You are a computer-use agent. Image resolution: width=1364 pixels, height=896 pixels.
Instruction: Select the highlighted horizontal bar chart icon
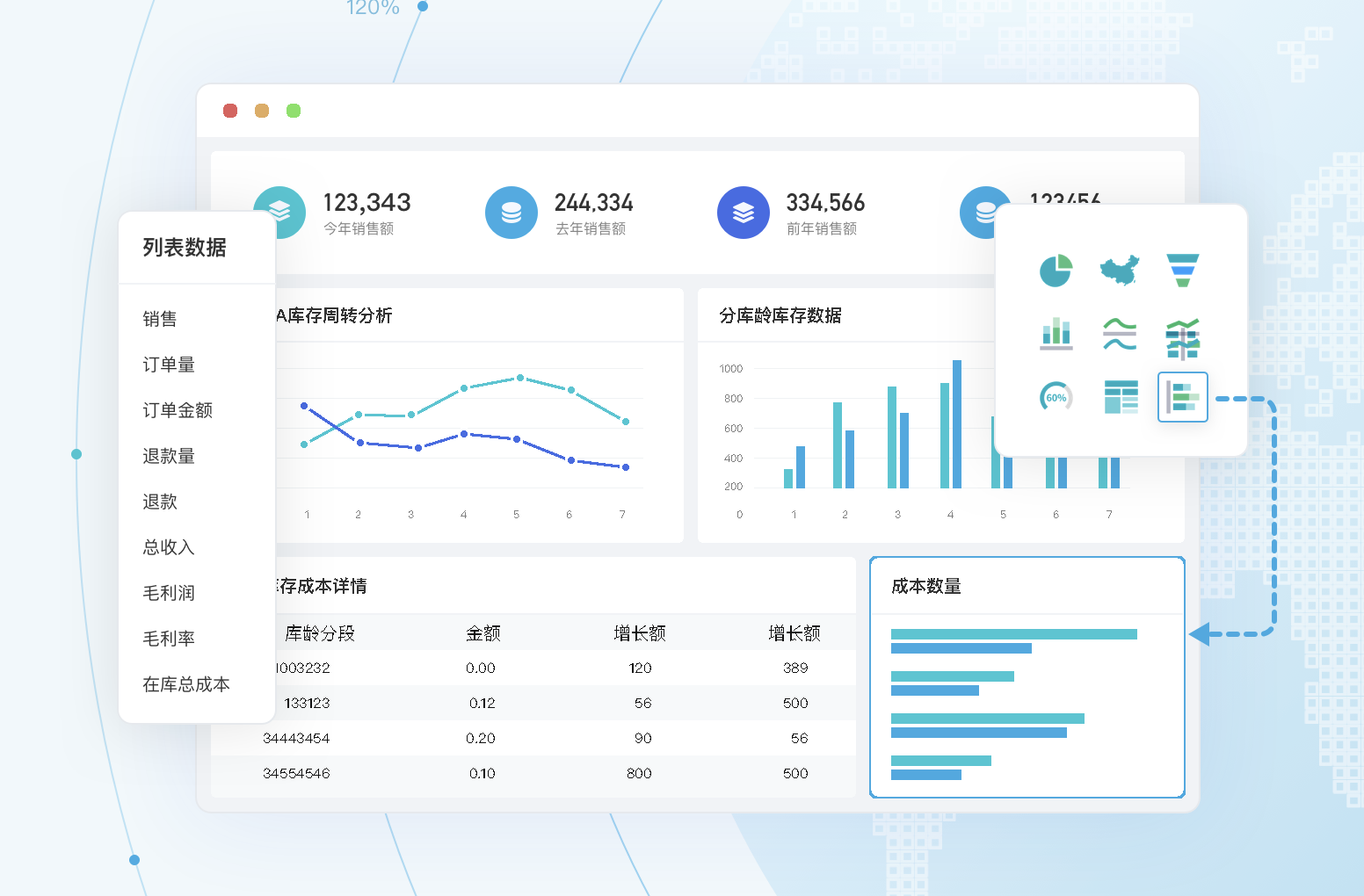click(1183, 397)
